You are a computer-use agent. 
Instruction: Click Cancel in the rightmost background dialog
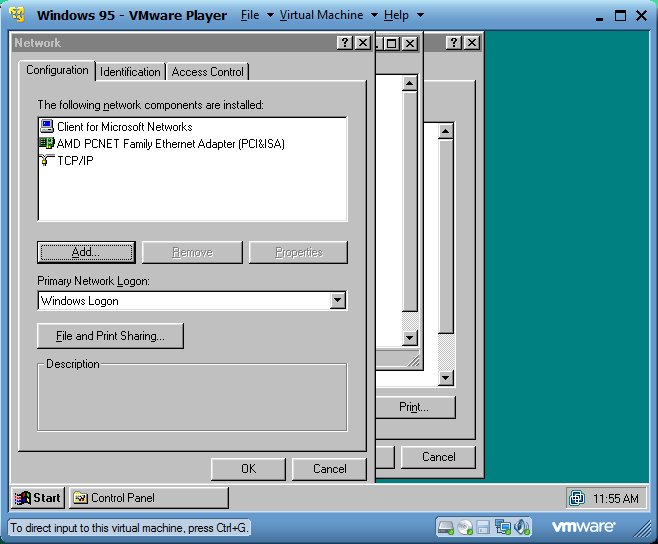pyautogui.click(x=439, y=457)
